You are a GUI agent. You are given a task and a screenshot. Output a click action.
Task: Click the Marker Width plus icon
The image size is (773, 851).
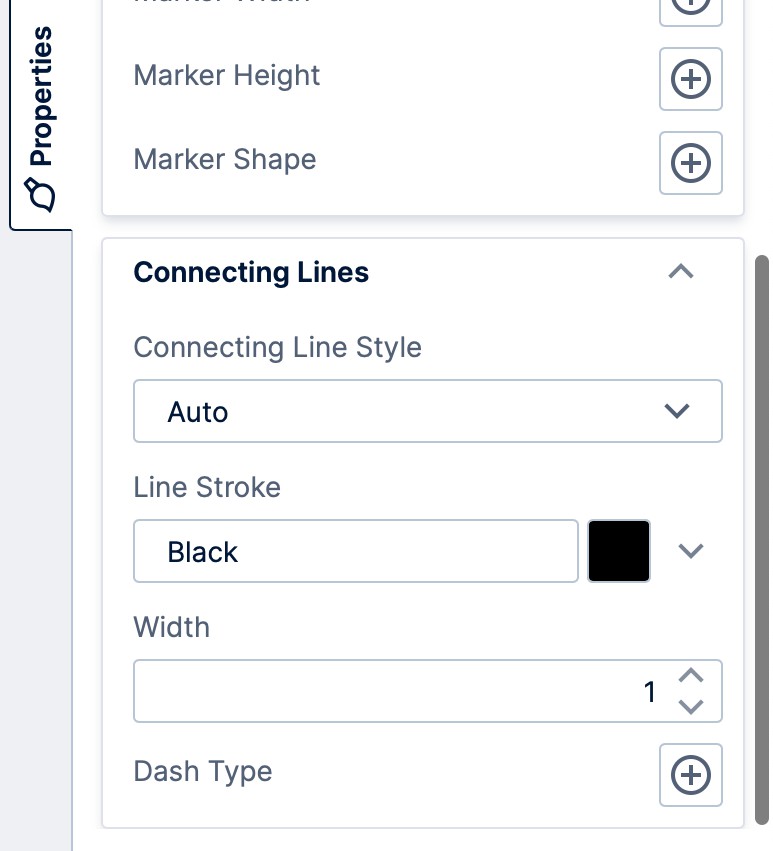690,8
